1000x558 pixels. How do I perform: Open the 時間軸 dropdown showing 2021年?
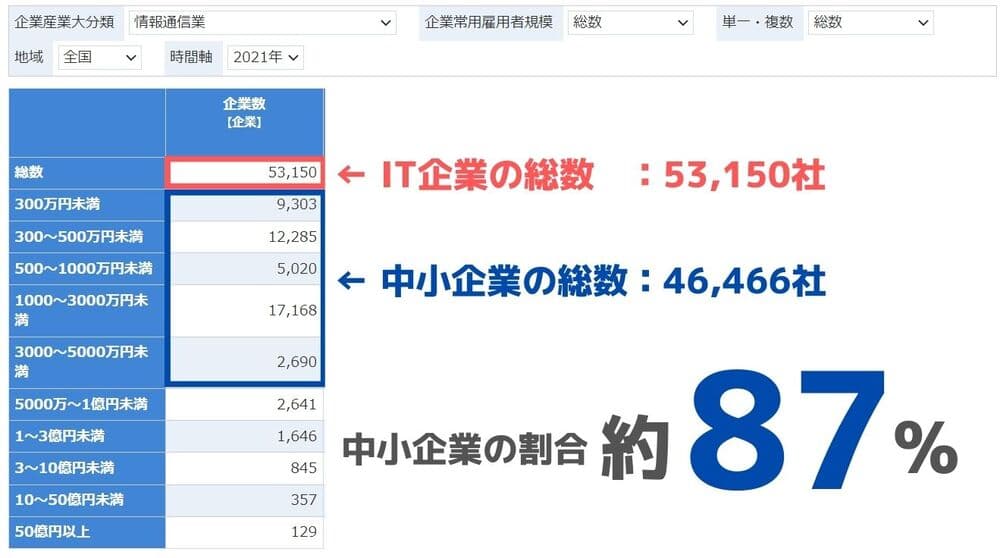[x=265, y=57]
